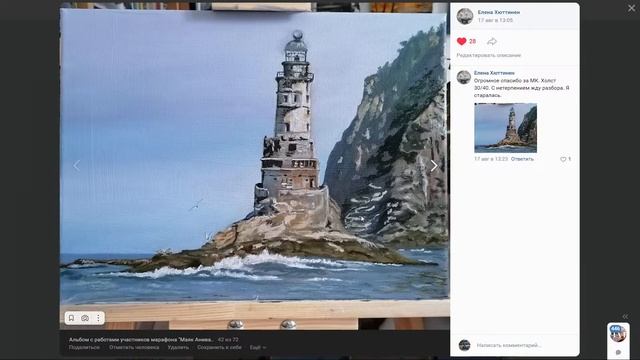640x360 pixels.
Task: Click the photo date under the author name
Action: pos(495,20)
